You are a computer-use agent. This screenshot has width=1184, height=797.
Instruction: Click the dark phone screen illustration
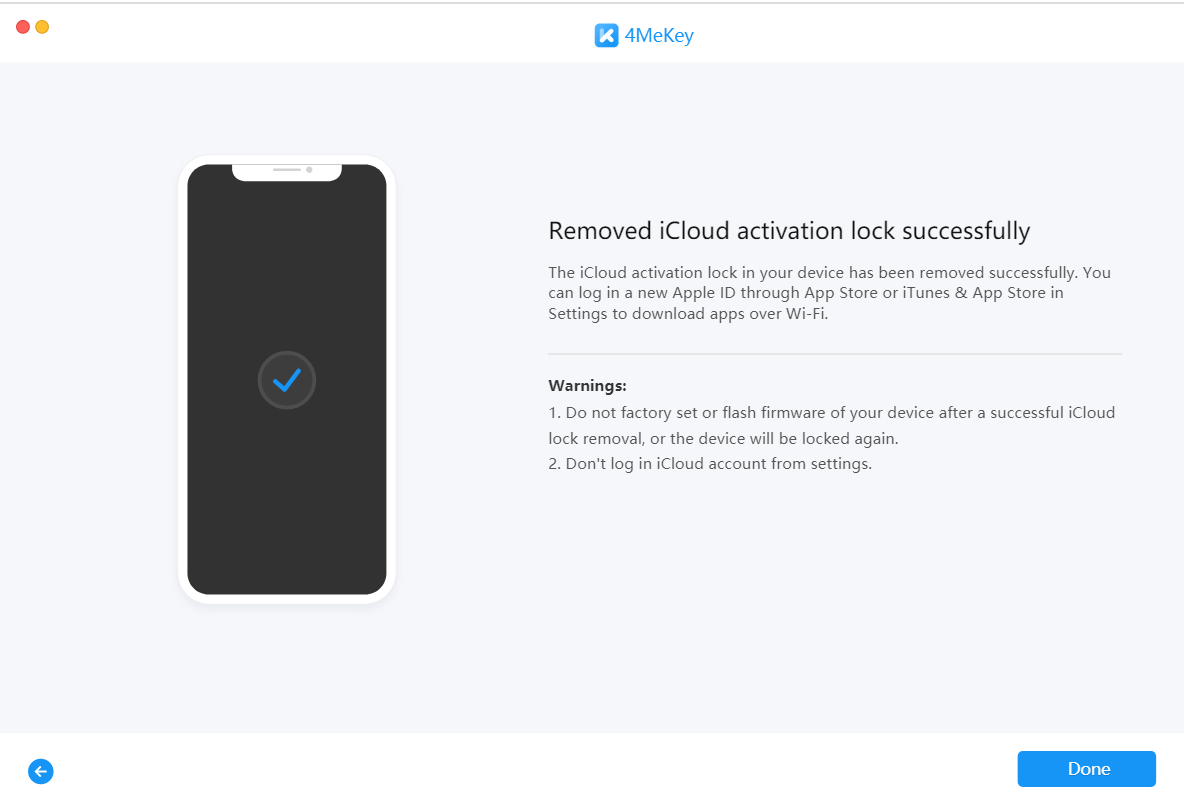(x=287, y=480)
